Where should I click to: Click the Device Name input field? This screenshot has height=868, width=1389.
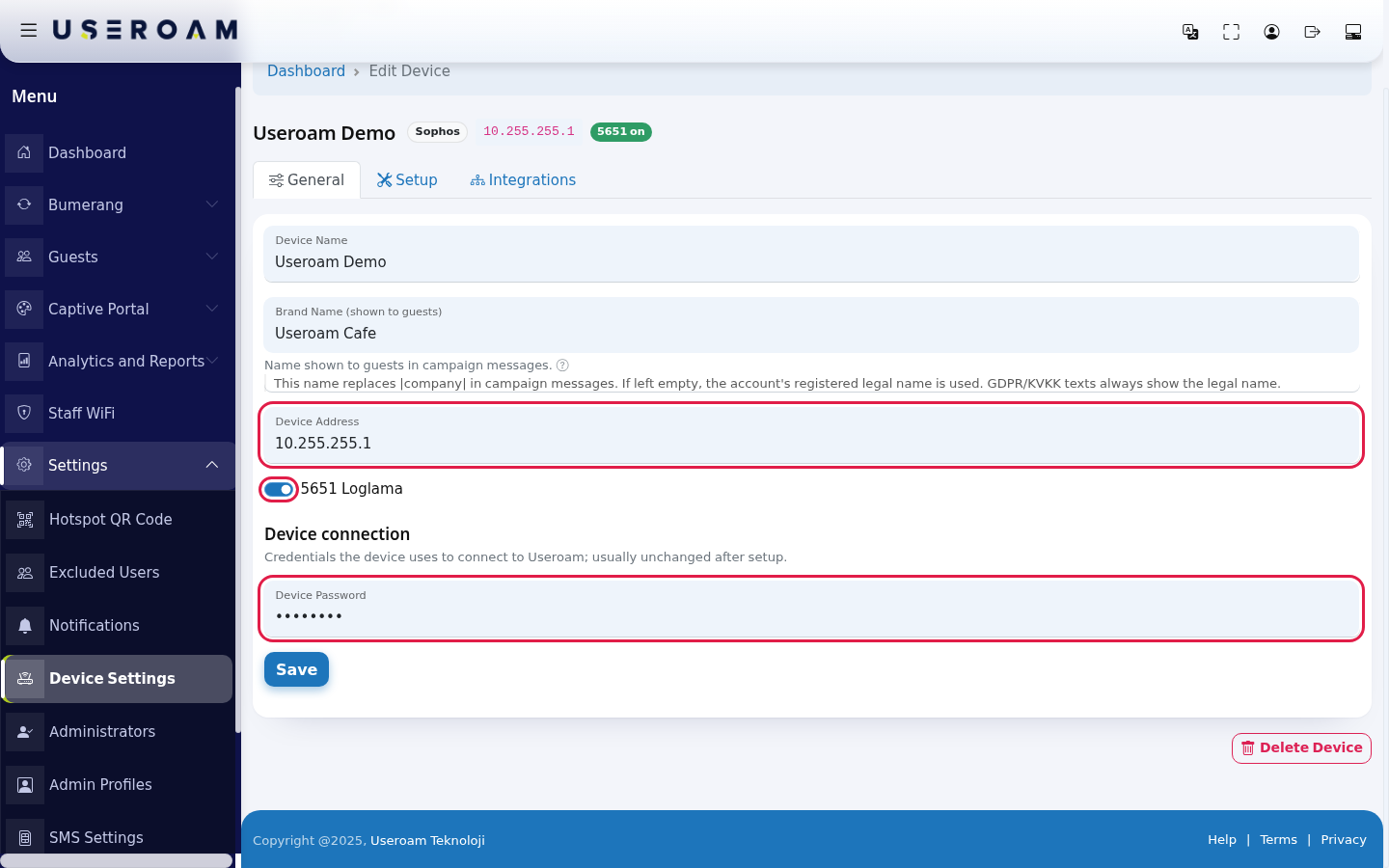[x=811, y=254]
